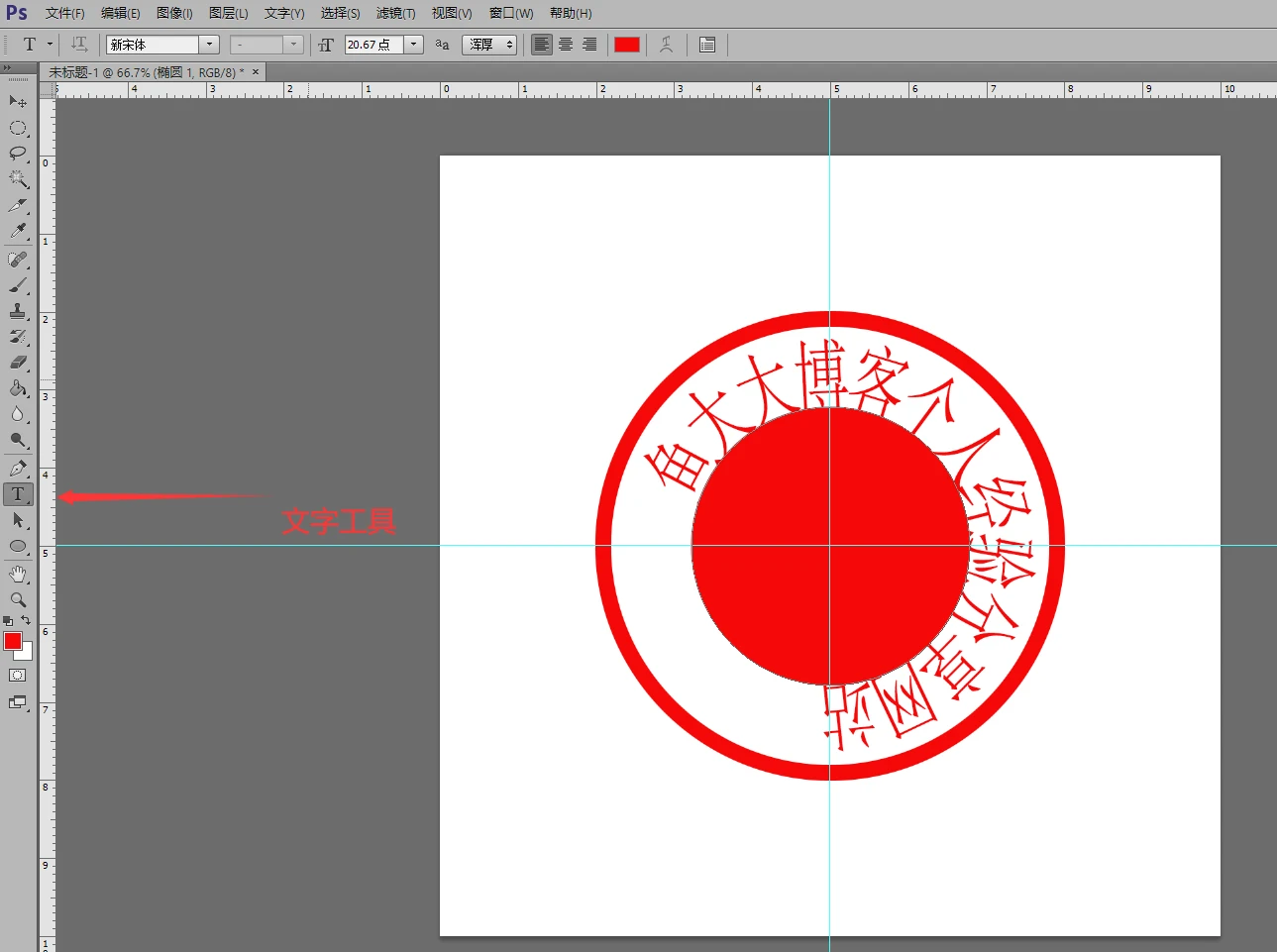Activate the Eyedropper tool
Image resolution: width=1277 pixels, height=952 pixels.
point(18,231)
